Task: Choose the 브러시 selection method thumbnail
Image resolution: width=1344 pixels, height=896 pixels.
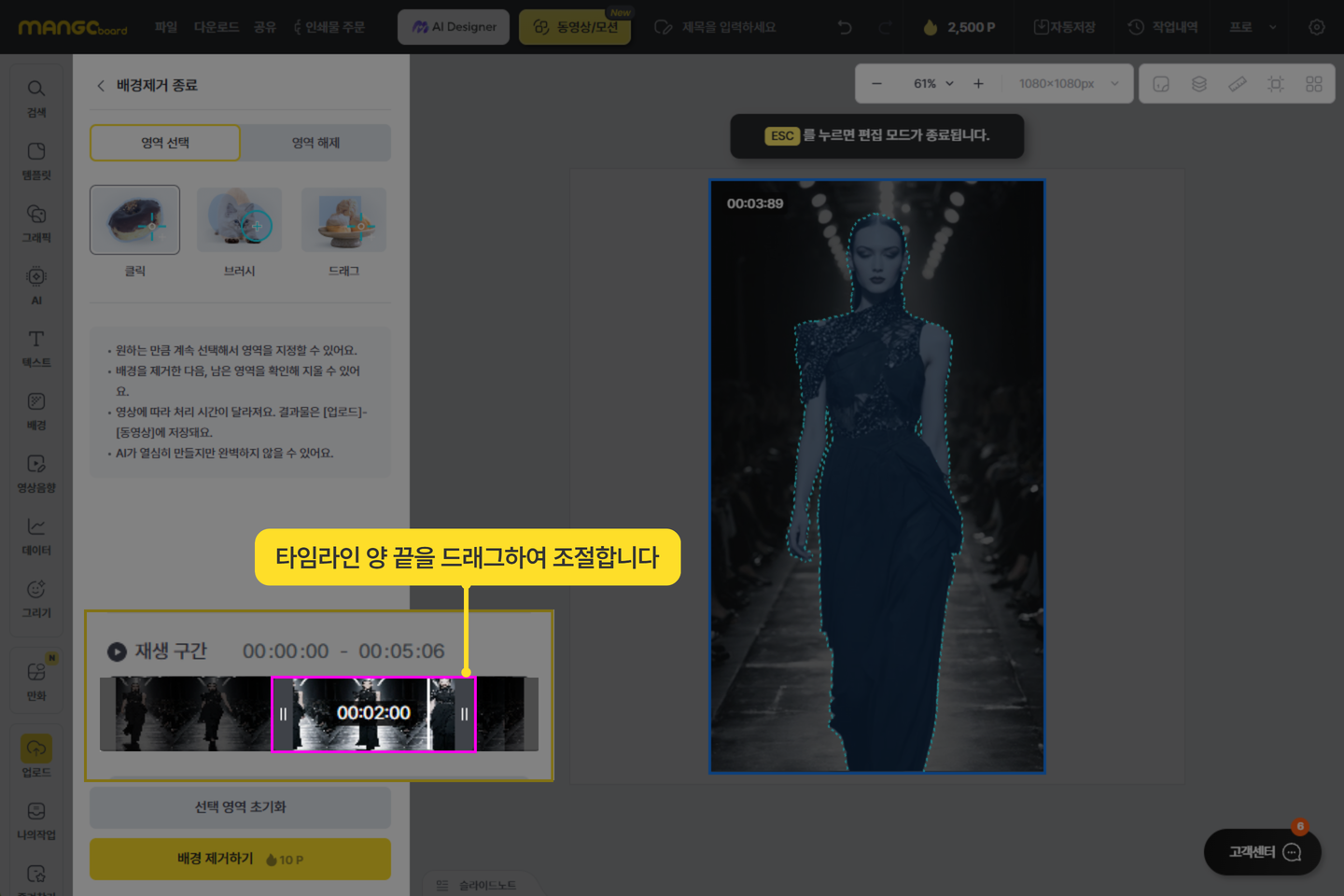Action: [239, 219]
